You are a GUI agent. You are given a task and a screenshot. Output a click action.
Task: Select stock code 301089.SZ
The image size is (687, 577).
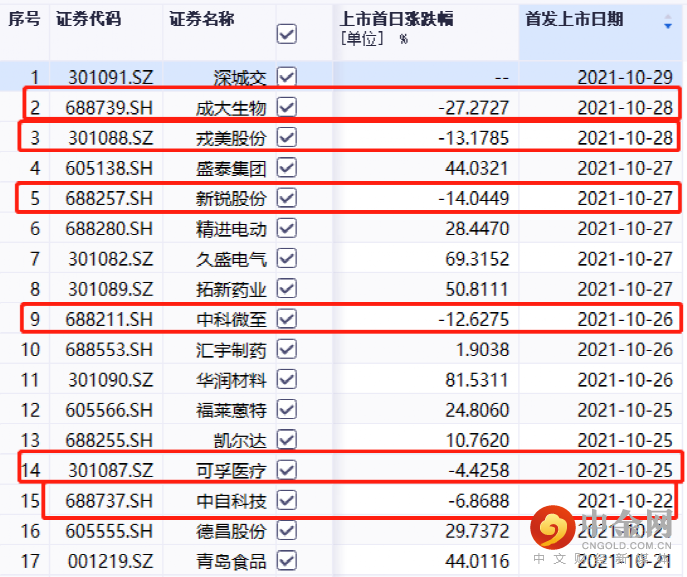click(x=110, y=290)
